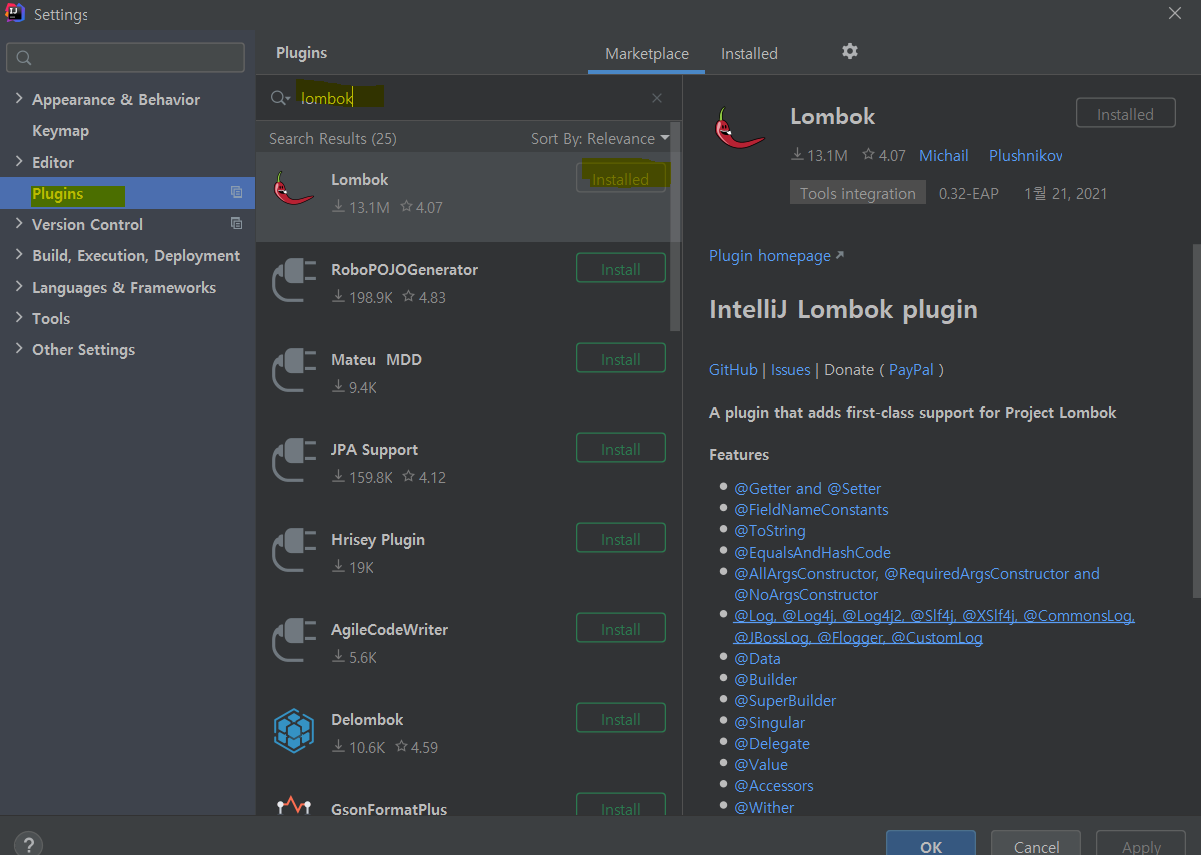Open the Issues link
The image size is (1201, 855).
[x=790, y=369]
